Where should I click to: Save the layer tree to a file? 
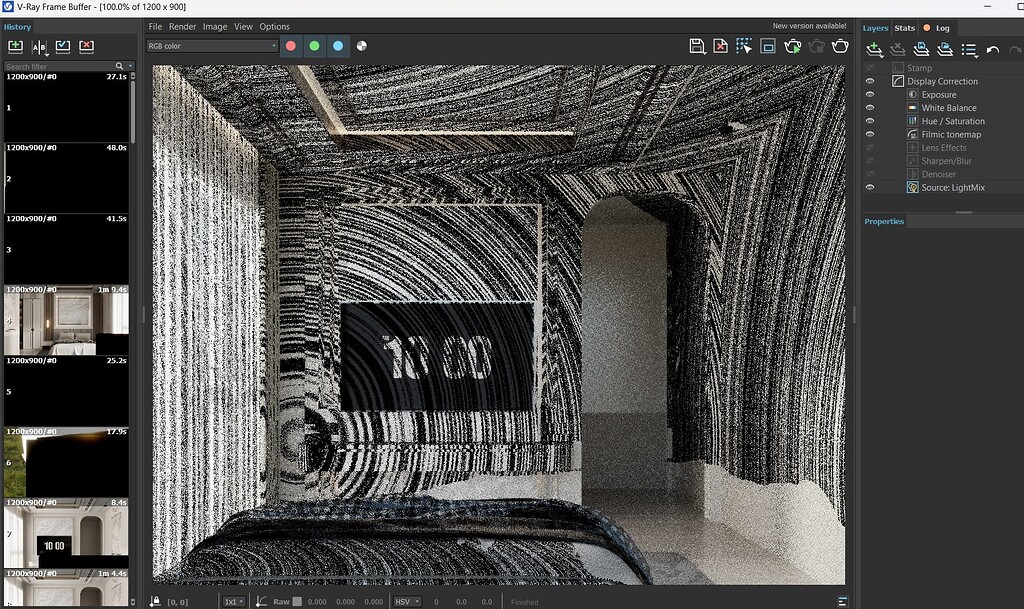(x=920, y=47)
